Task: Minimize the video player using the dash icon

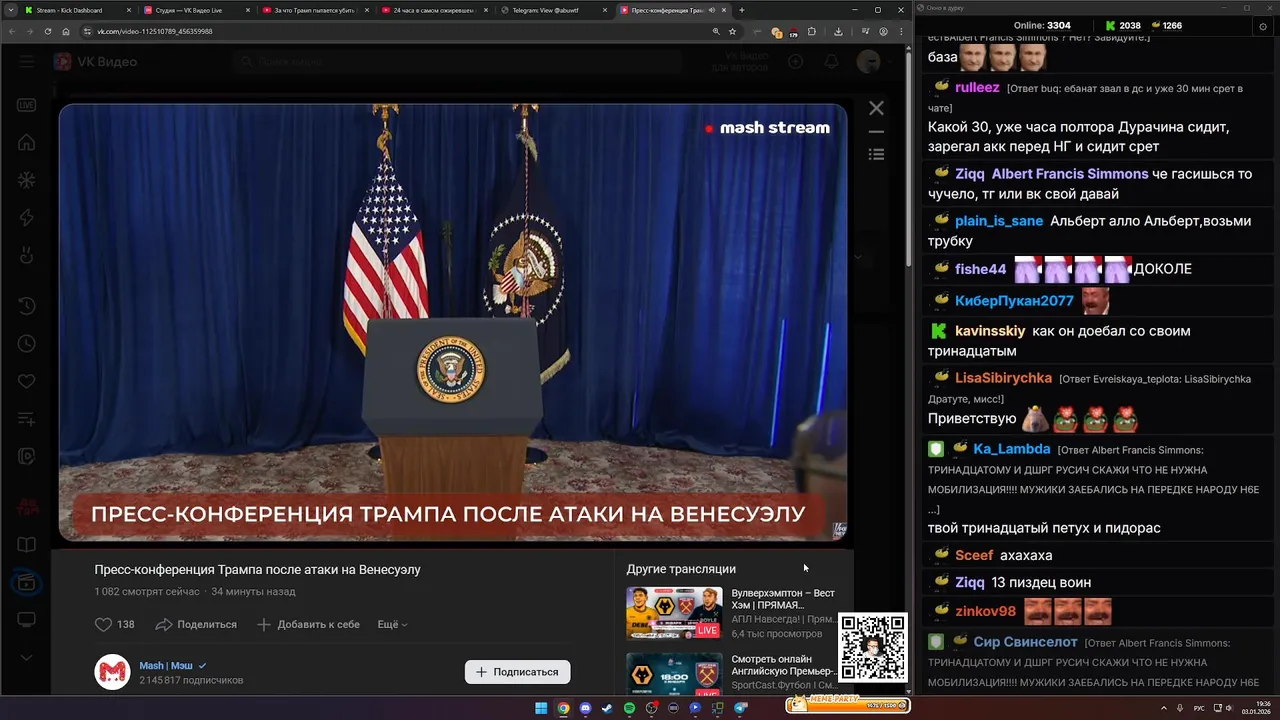Action: tap(876, 131)
